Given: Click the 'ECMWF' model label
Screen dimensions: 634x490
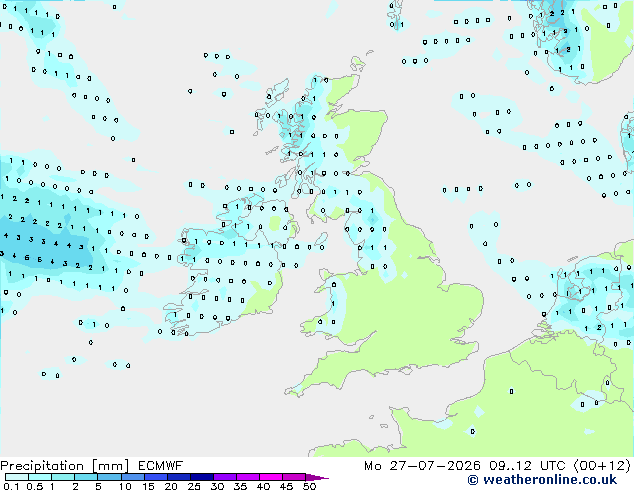Looking at the screenshot, I should coord(161,466).
